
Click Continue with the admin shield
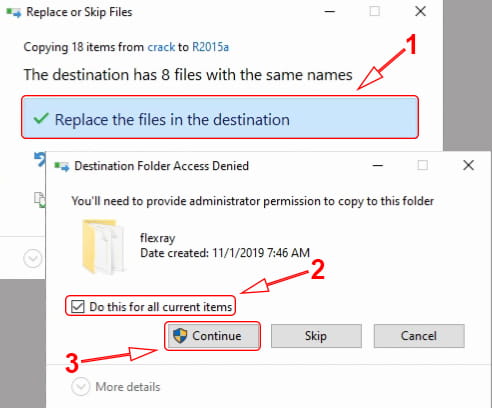[x=213, y=336]
